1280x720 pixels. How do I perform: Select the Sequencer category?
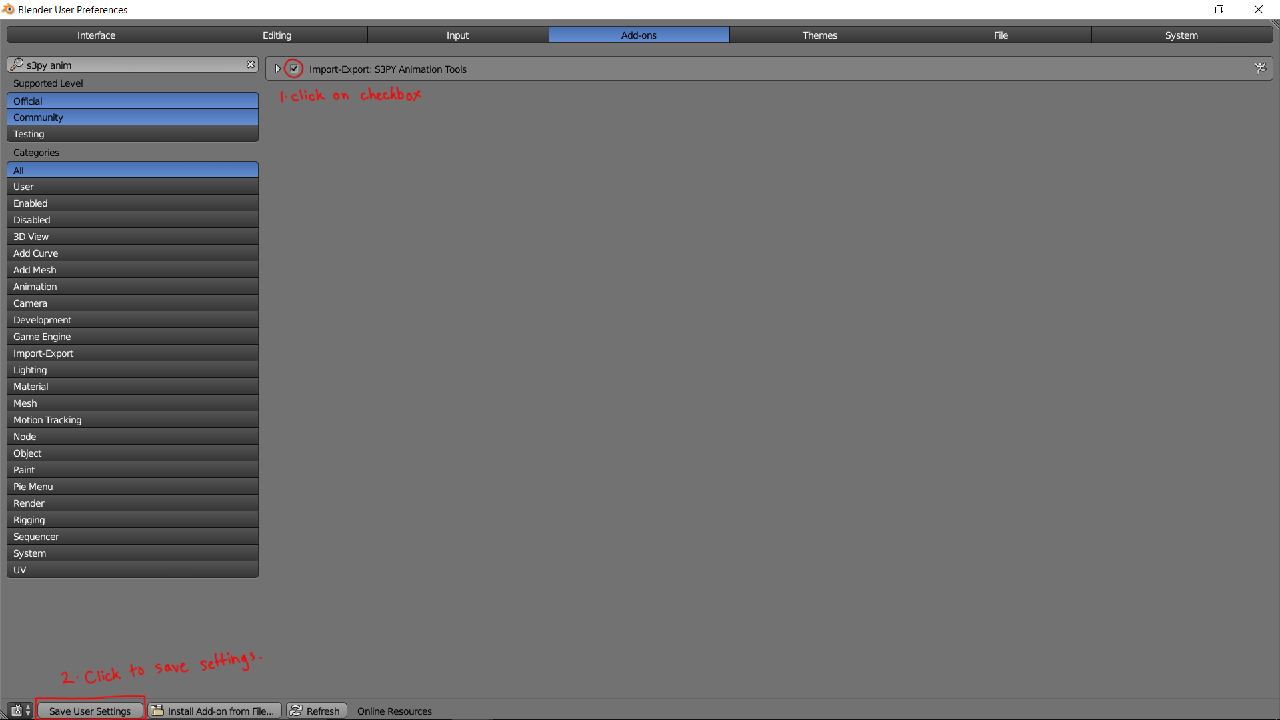(x=133, y=537)
